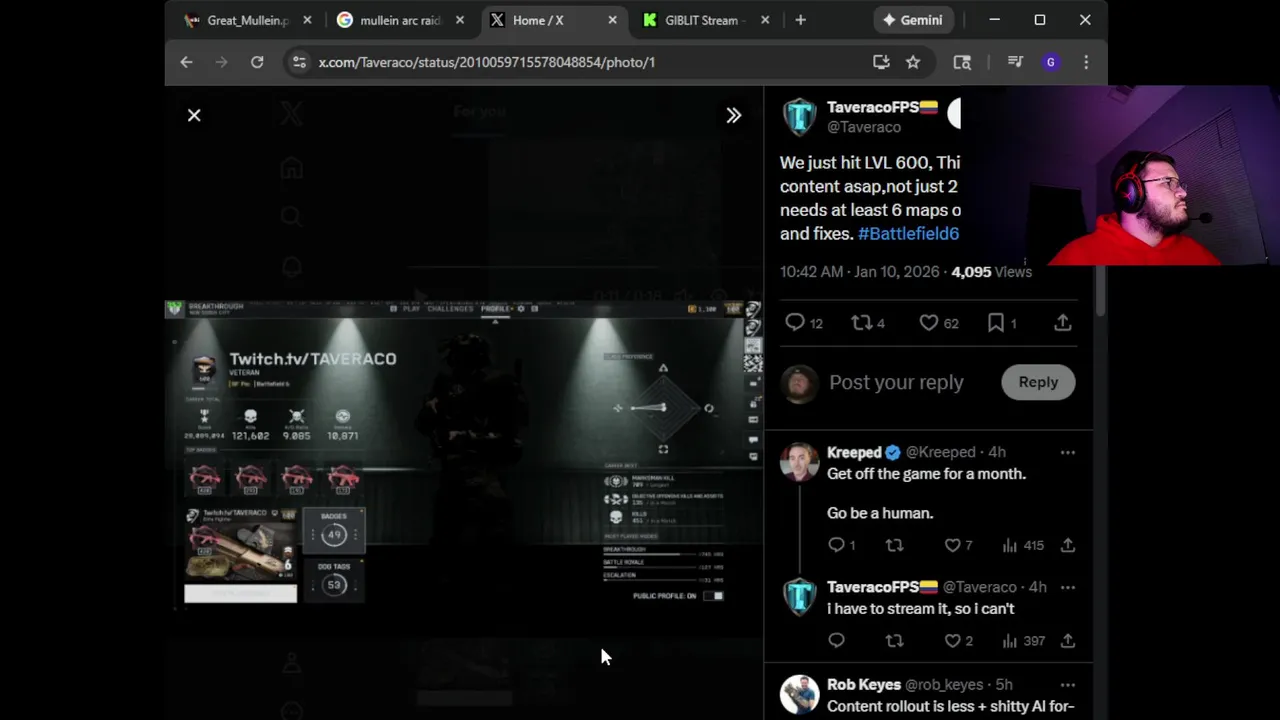Screen dimensions: 1280x720
Task: Close the mullein arc raid tab
Action: (x=461, y=20)
